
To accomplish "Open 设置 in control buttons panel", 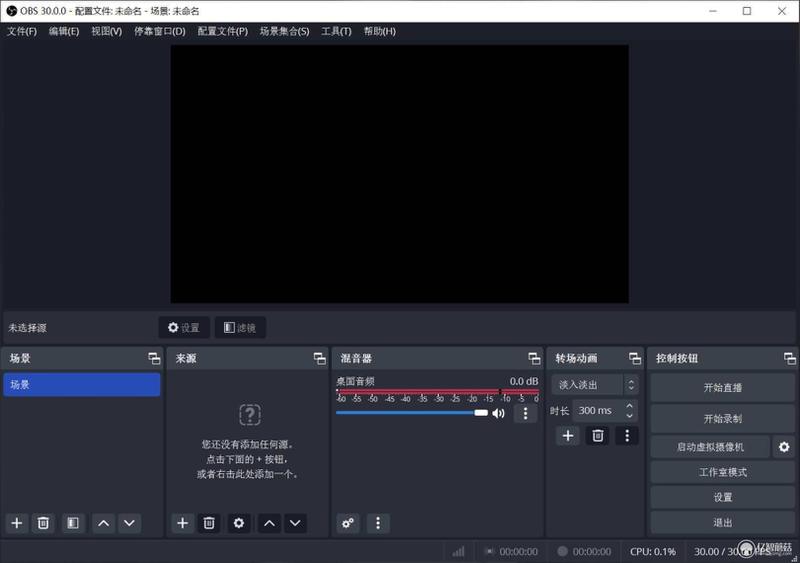I will (722, 498).
